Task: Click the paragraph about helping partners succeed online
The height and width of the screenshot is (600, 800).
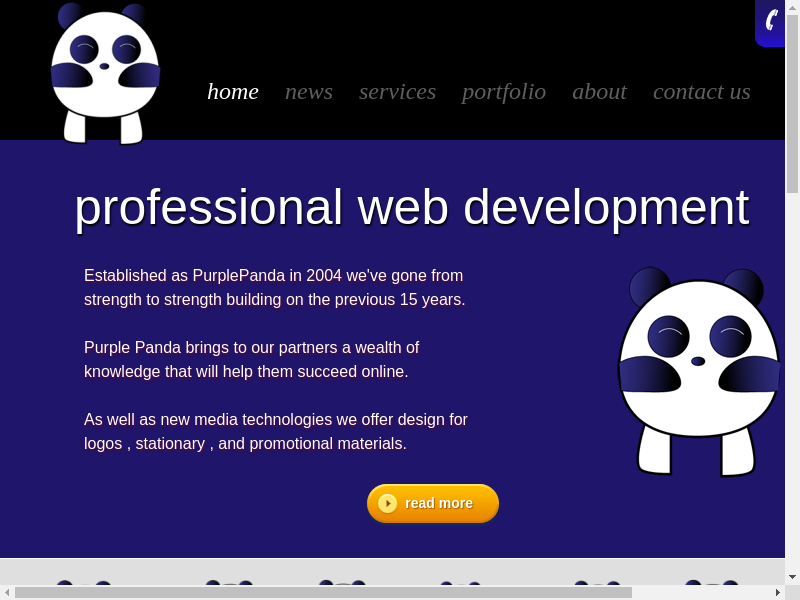Action: click(251, 359)
